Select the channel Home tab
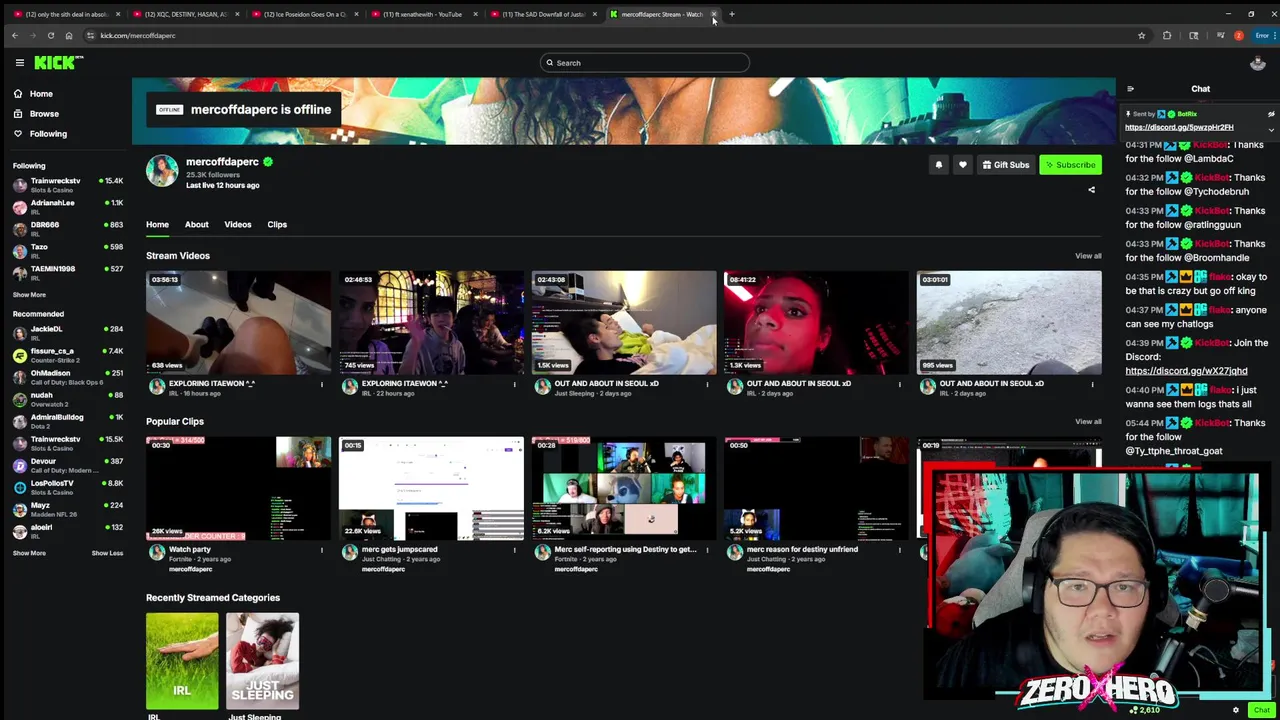The height and width of the screenshot is (720, 1280). pos(157,224)
